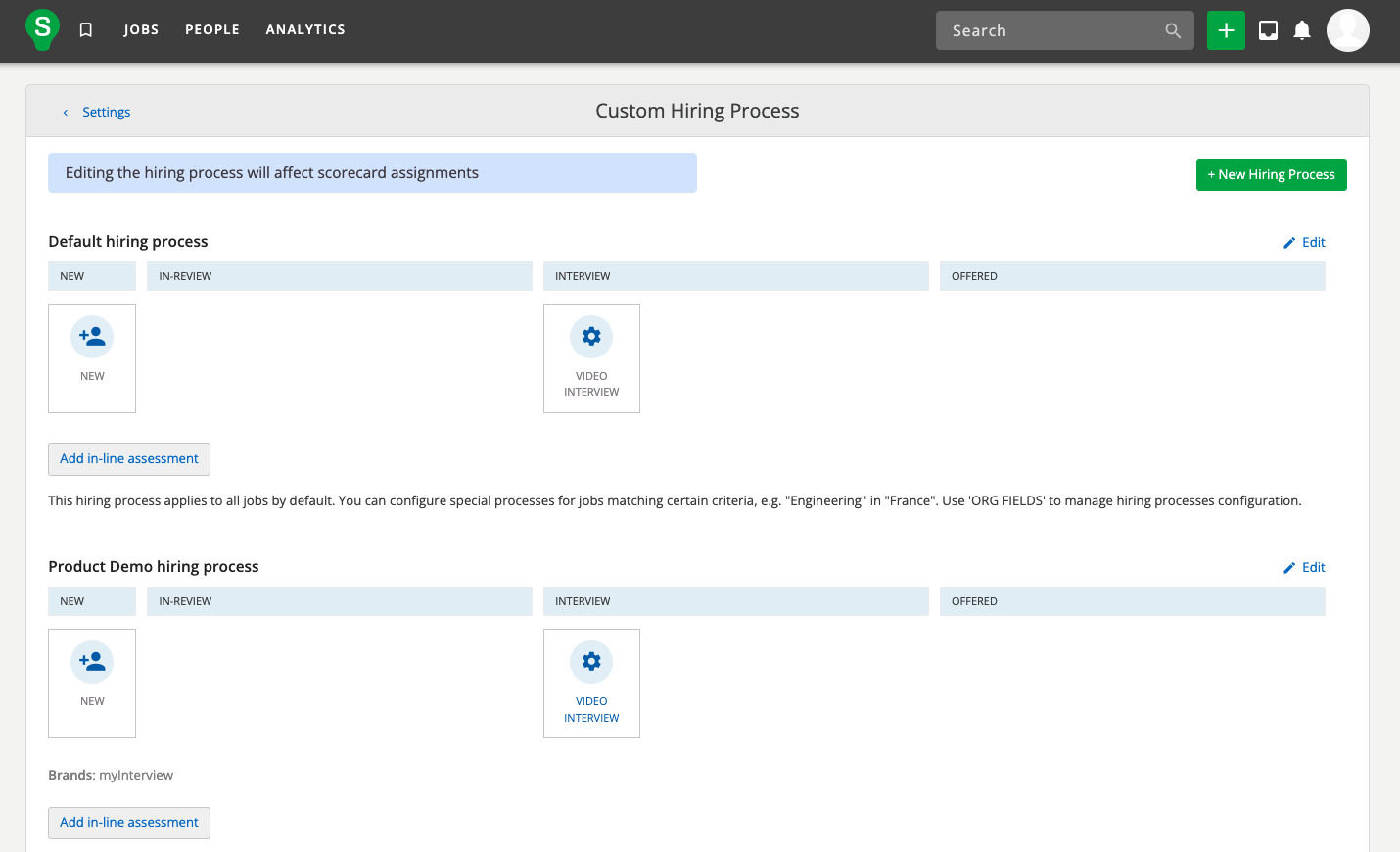The width and height of the screenshot is (1400, 852).
Task: Edit the Default hiring process
Action: tap(1304, 242)
